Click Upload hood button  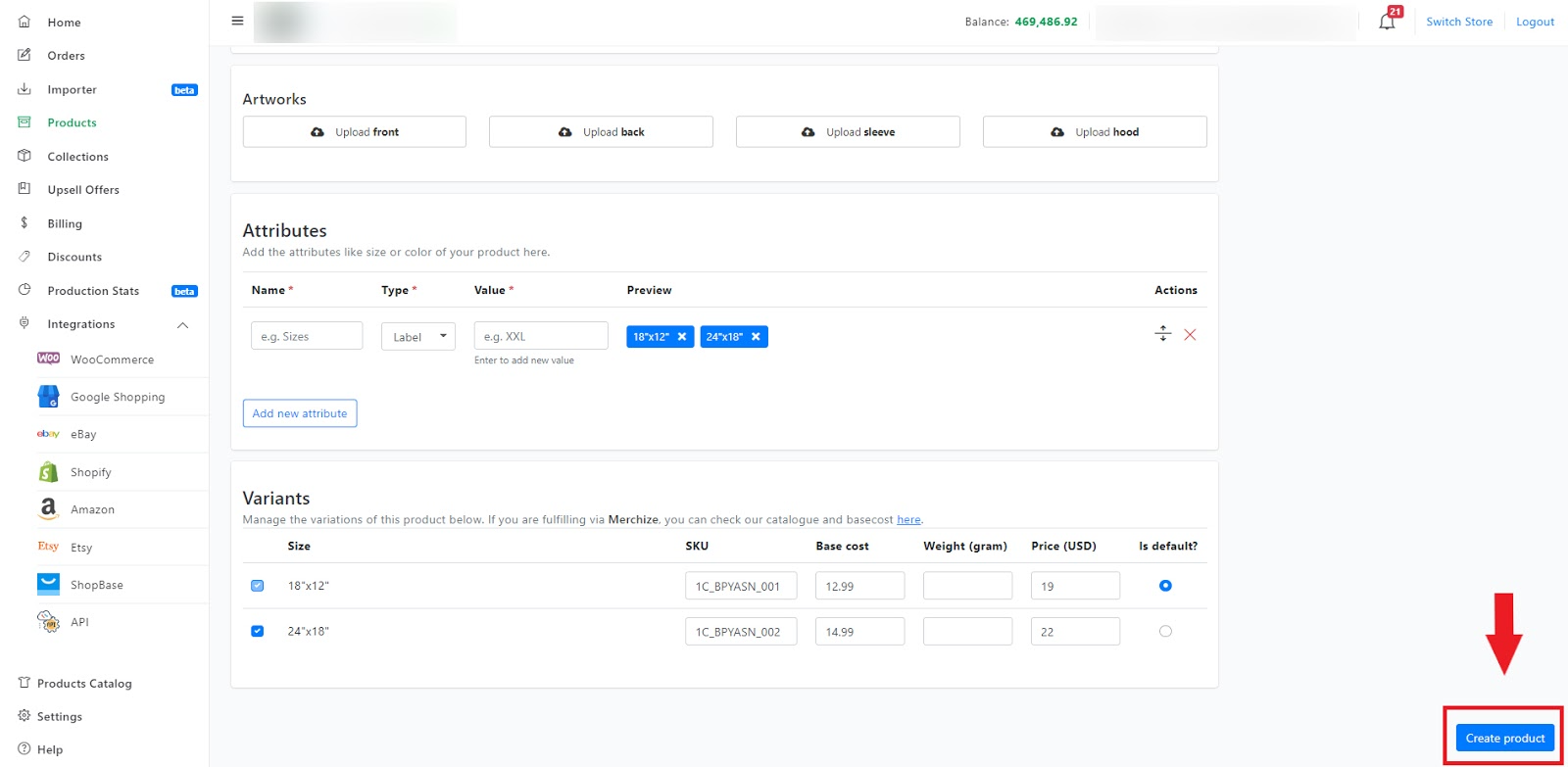(1095, 132)
